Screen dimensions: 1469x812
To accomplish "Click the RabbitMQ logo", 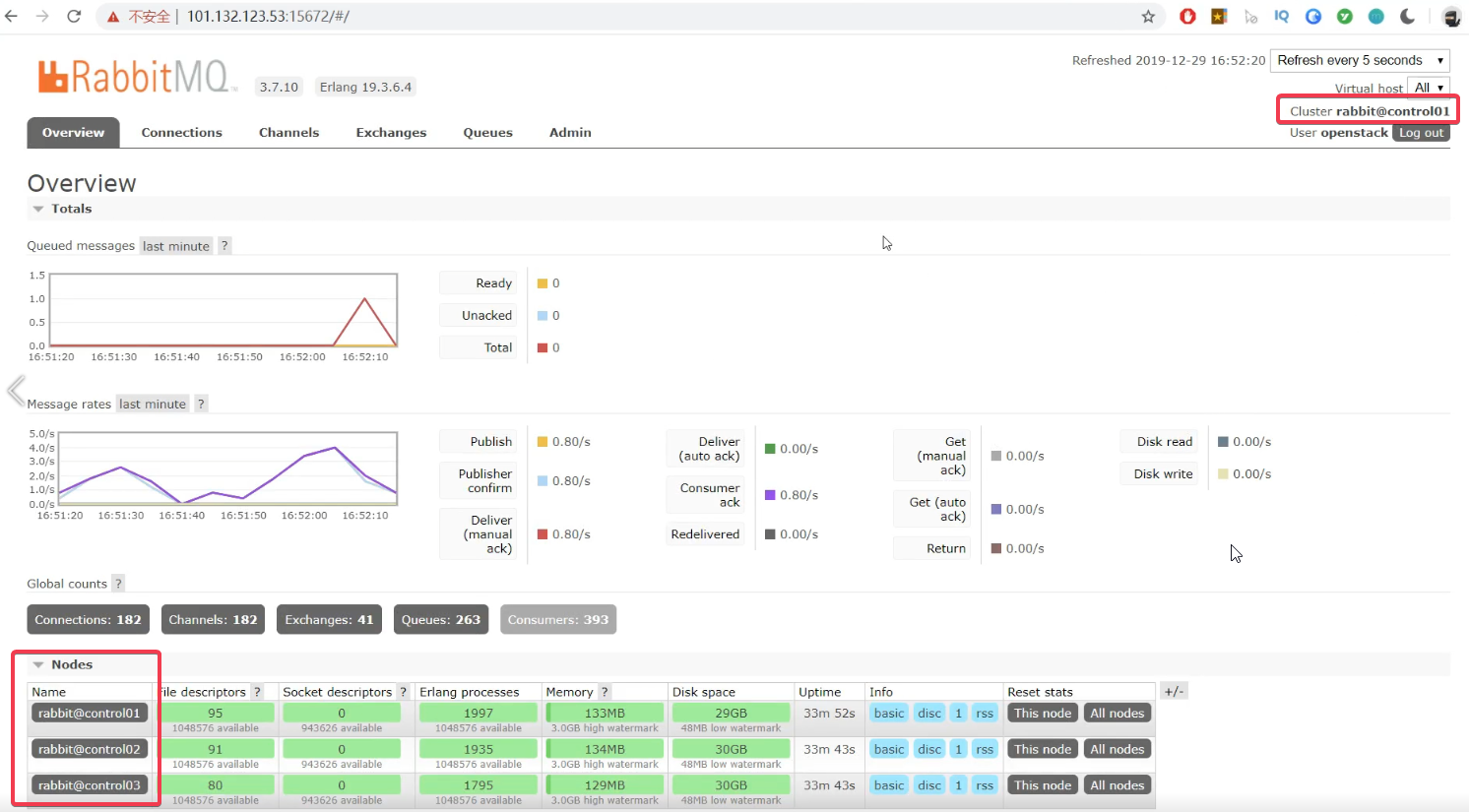I will pyautogui.click(x=138, y=77).
